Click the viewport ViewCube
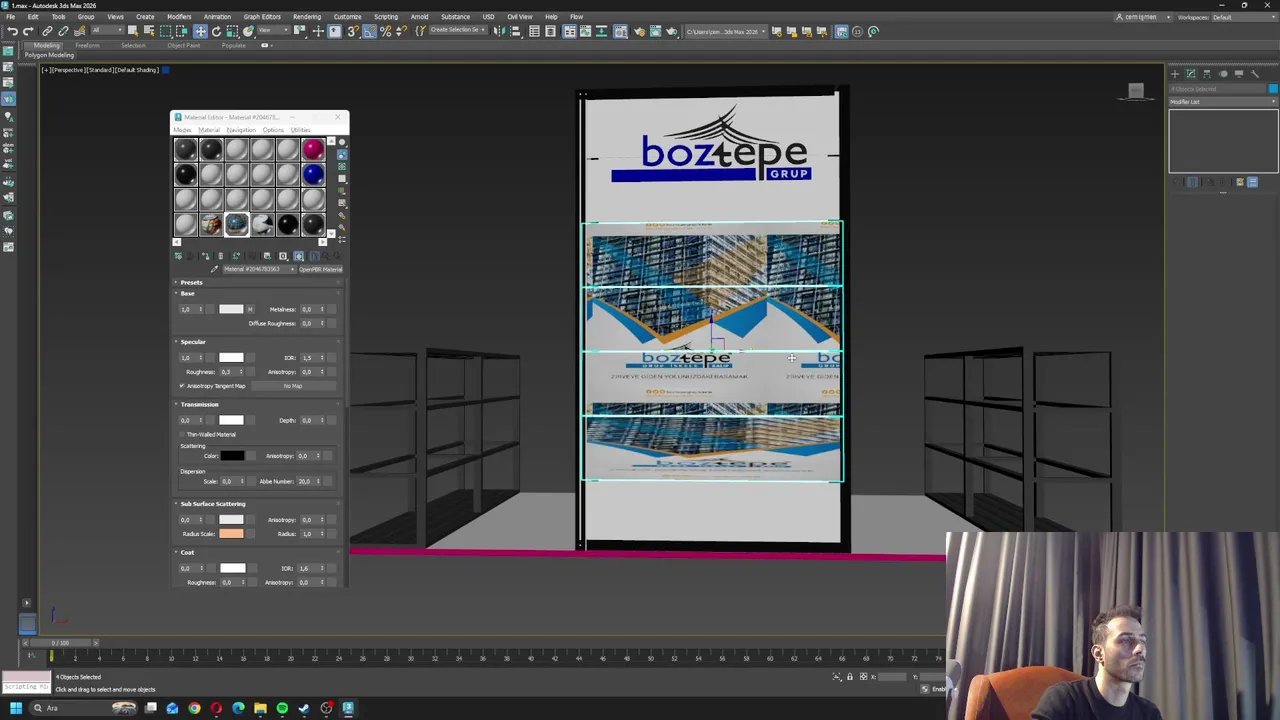 pos(1135,92)
